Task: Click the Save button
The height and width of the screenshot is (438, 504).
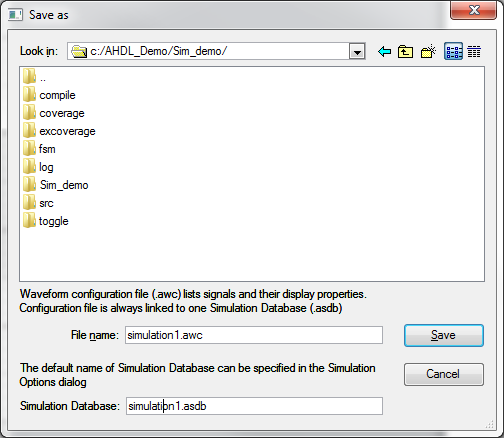Action: pyautogui.click(x=444, y=335)
